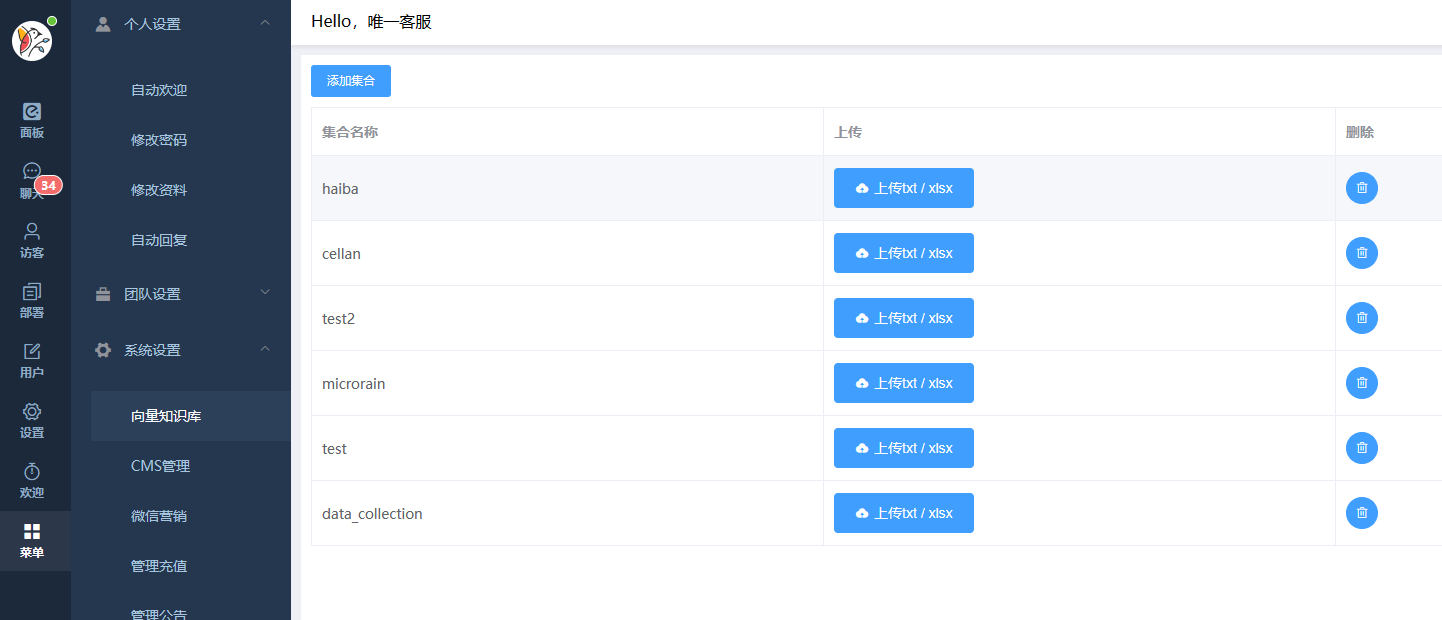The width and height of the screenshot is (1442, 620).
Task: Open 自动回复 menu item
Action: (159, 240)
